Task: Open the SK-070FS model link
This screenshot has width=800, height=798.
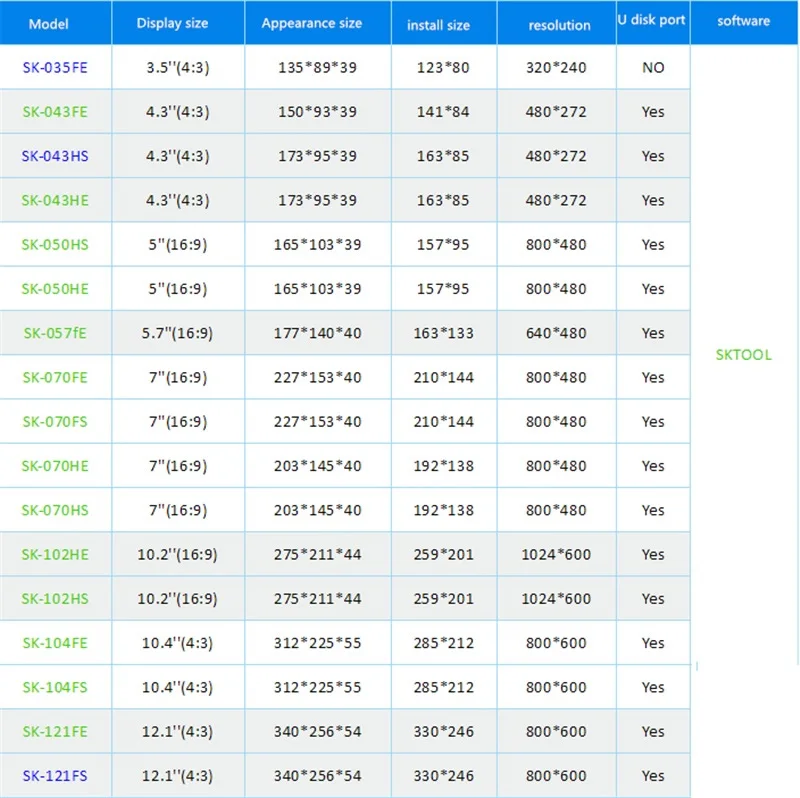Action: click(55, 422)
